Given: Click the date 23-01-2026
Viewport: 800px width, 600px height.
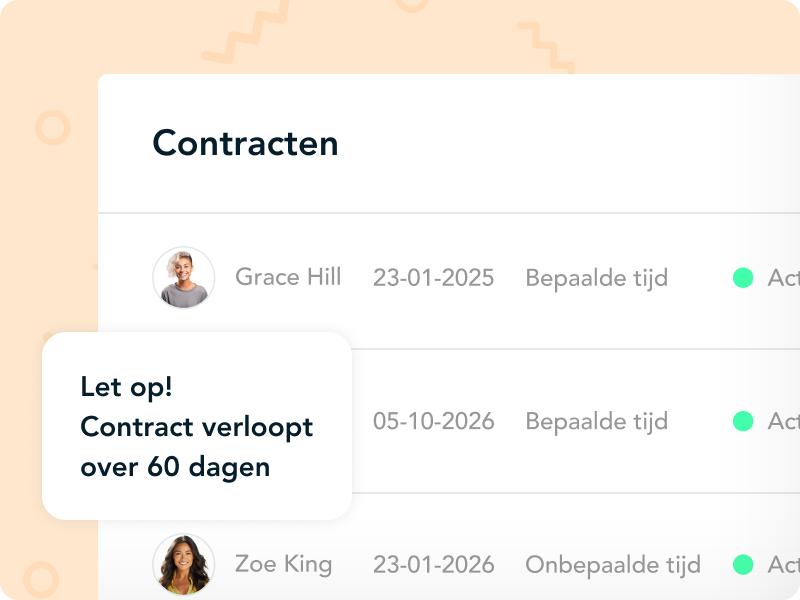Looking at the screenshot, I should 433,564.
